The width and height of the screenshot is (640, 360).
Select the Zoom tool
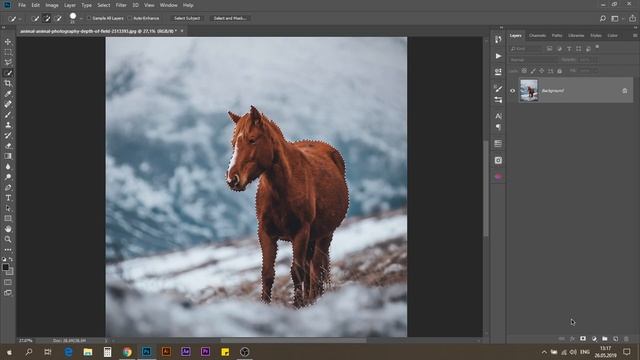8,239
